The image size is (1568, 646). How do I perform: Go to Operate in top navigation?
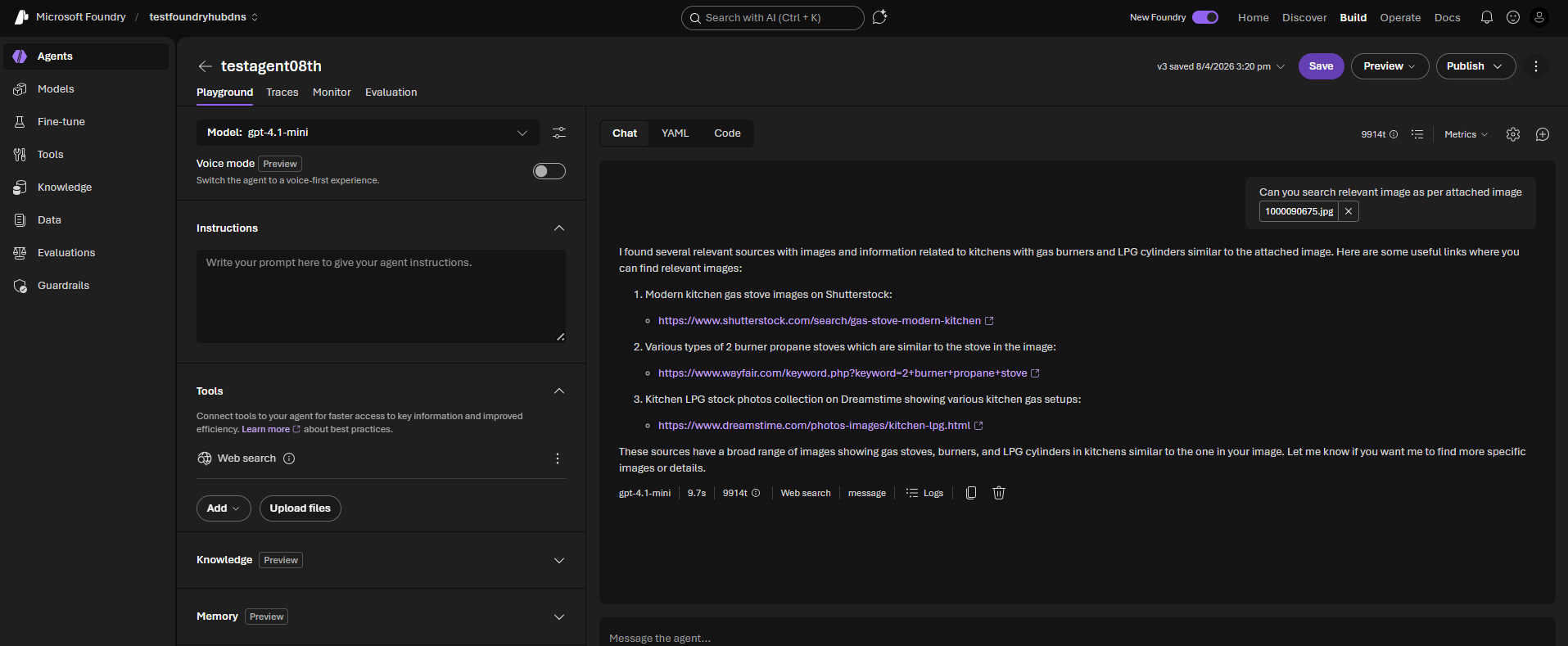coord(1400,17)
